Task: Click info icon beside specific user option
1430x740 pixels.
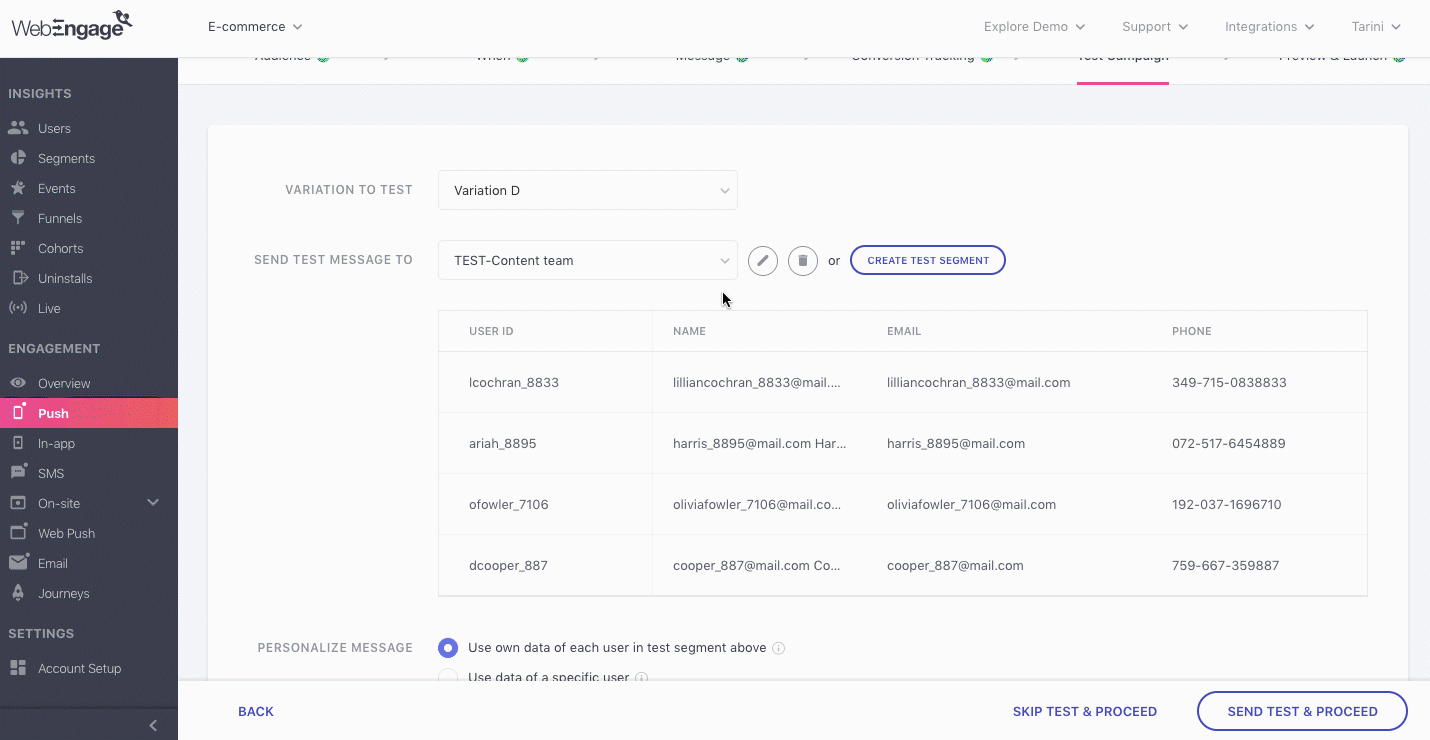Action: [x=642, y=678]
